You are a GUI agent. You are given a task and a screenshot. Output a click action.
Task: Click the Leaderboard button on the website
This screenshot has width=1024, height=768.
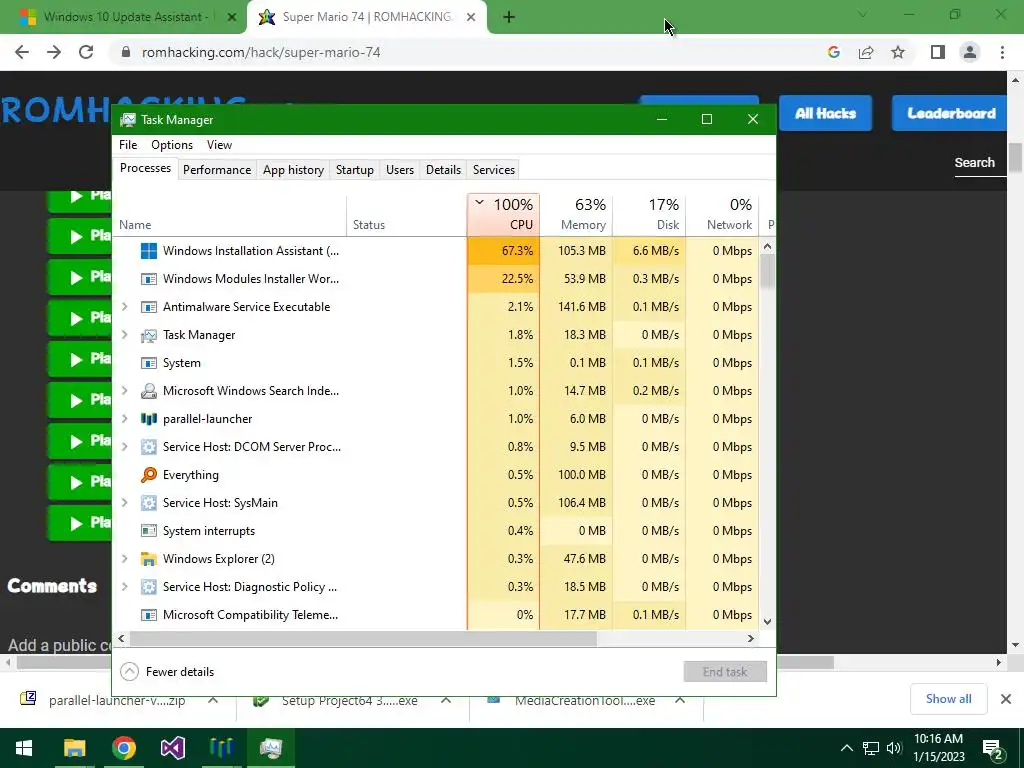tap(951, 113)
